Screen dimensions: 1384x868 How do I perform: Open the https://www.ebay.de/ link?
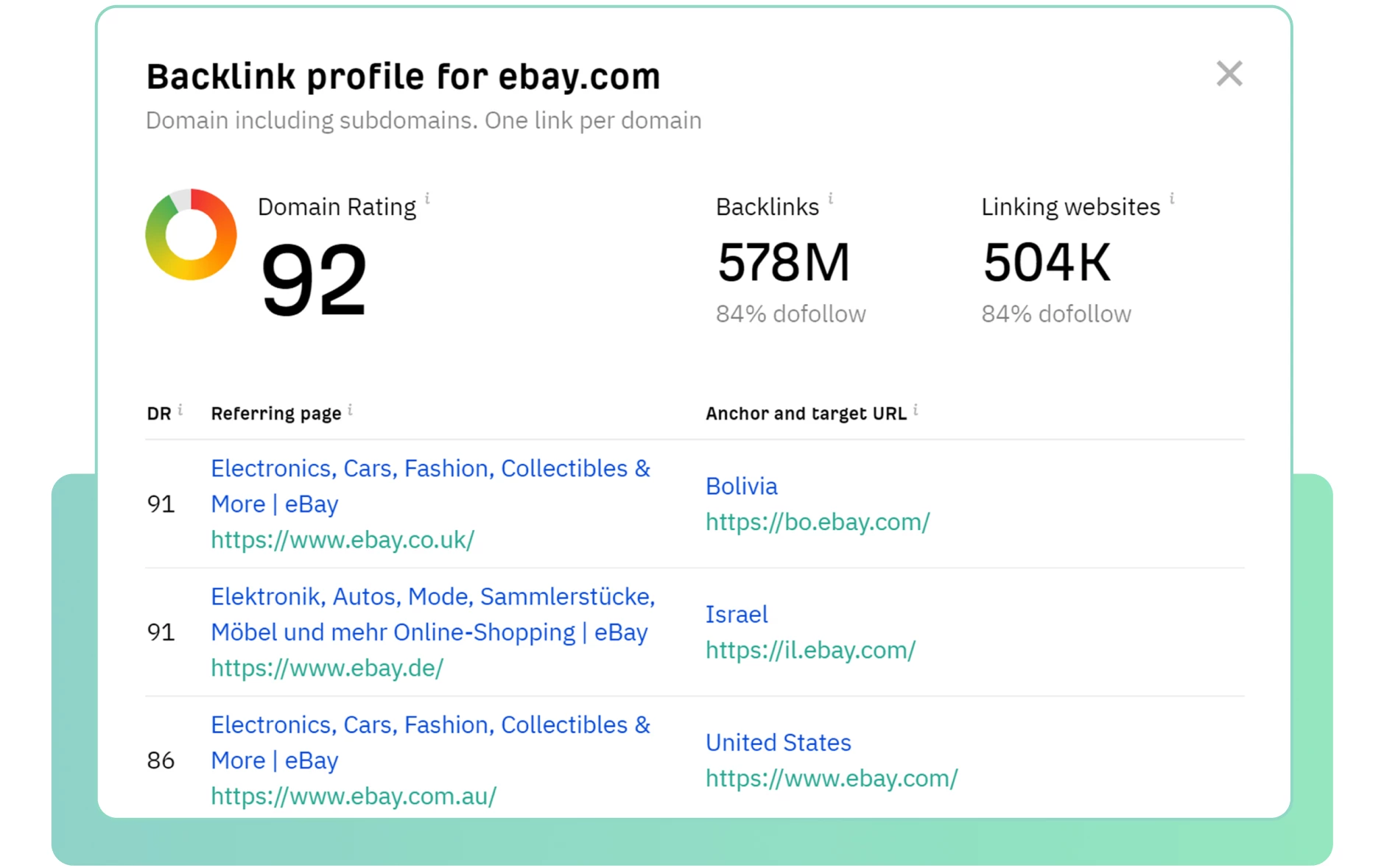point(327,668)
